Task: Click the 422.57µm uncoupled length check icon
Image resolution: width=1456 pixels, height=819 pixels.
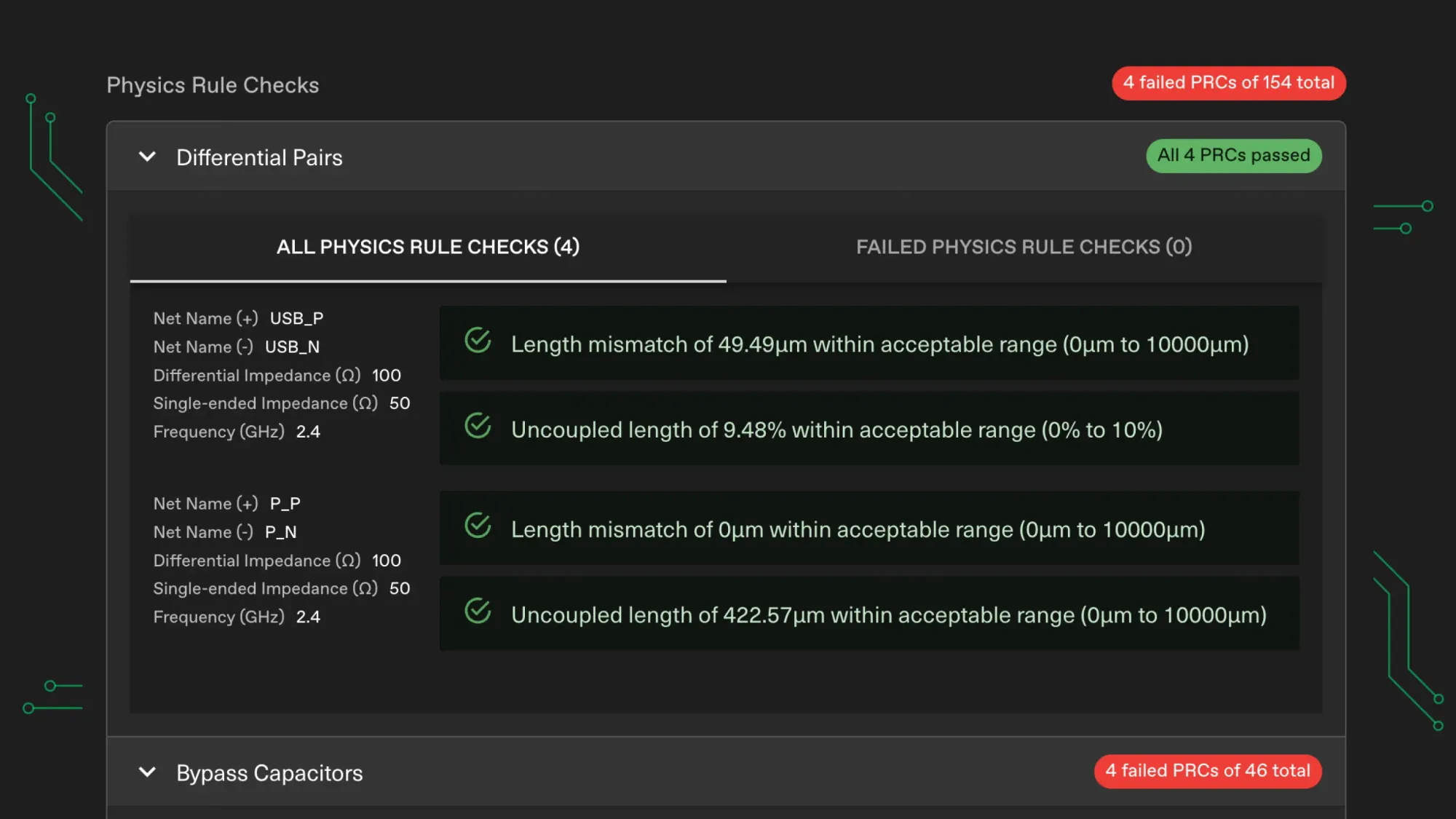Action: 478,611
